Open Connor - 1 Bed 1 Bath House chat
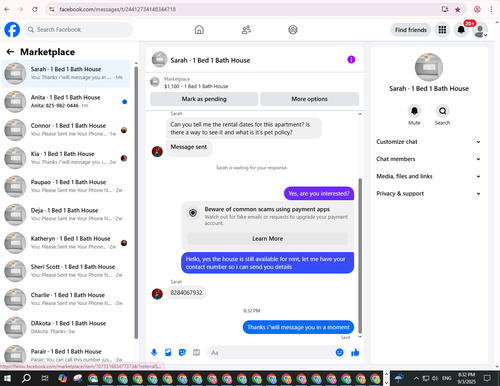The height and width of the screenshot is (386, 500). (66, 130)
